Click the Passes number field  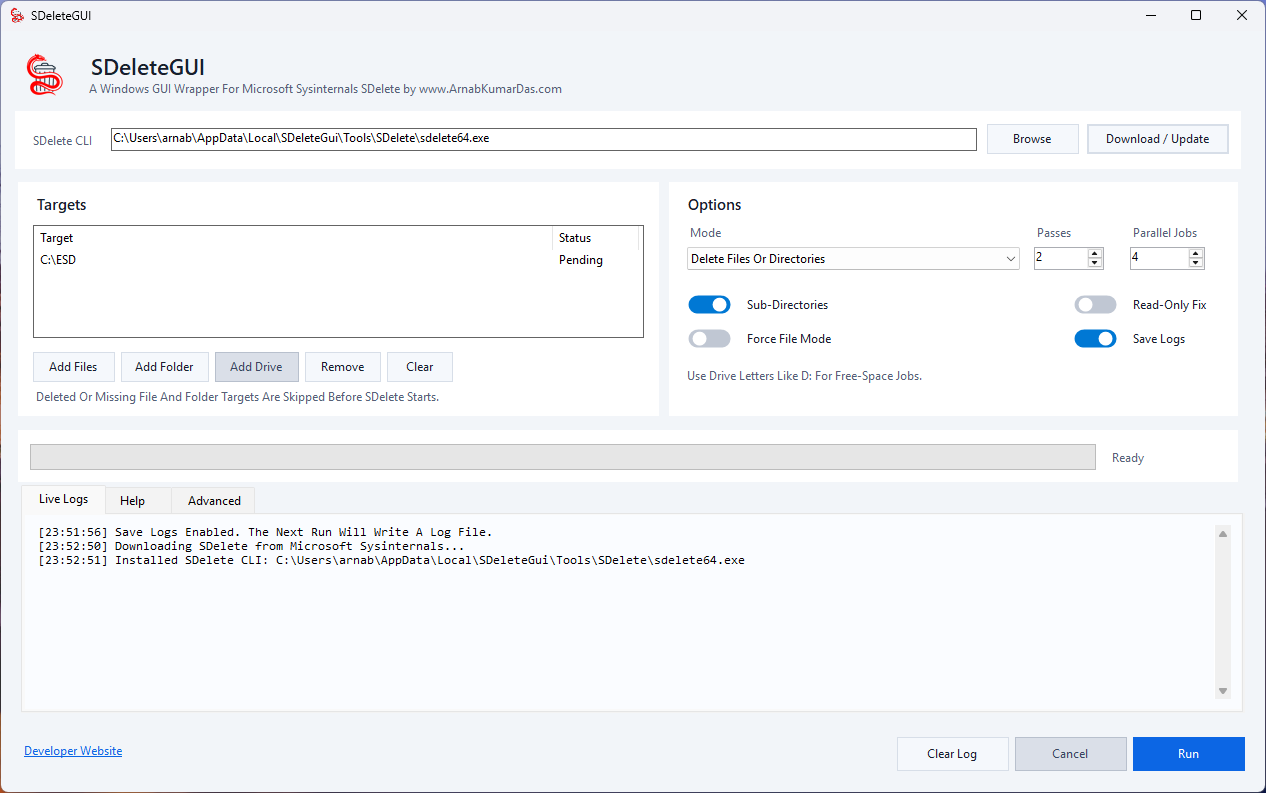(1061, 258)
